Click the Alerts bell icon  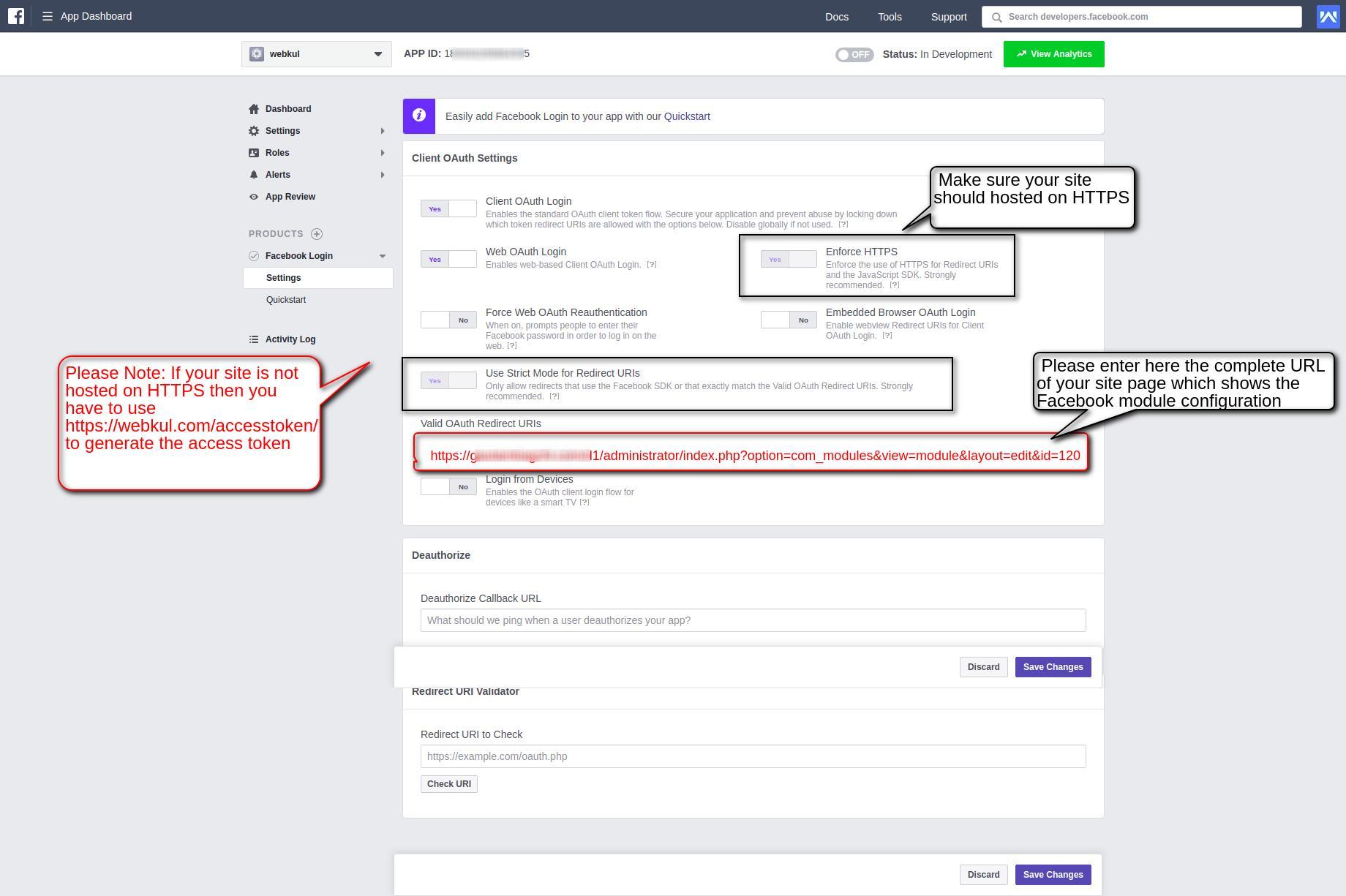click(254, 175)
